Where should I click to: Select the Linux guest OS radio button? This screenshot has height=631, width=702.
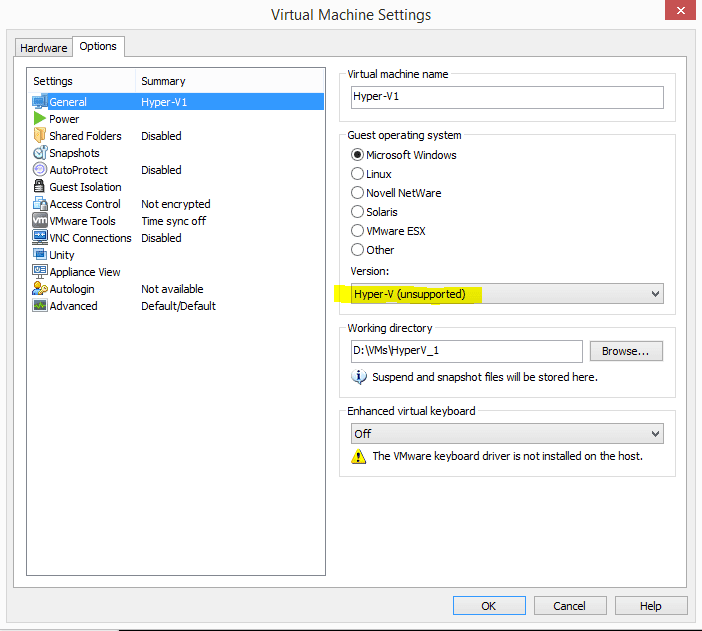coord(358,174)
